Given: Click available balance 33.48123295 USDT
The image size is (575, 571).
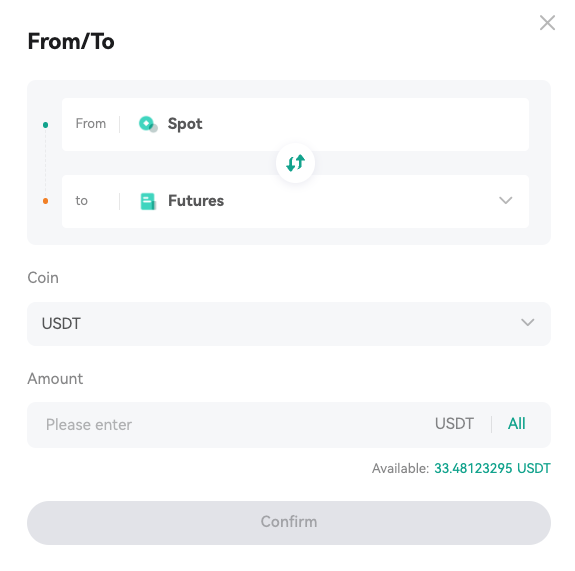Looking at the screenshot, I should 492,468.
